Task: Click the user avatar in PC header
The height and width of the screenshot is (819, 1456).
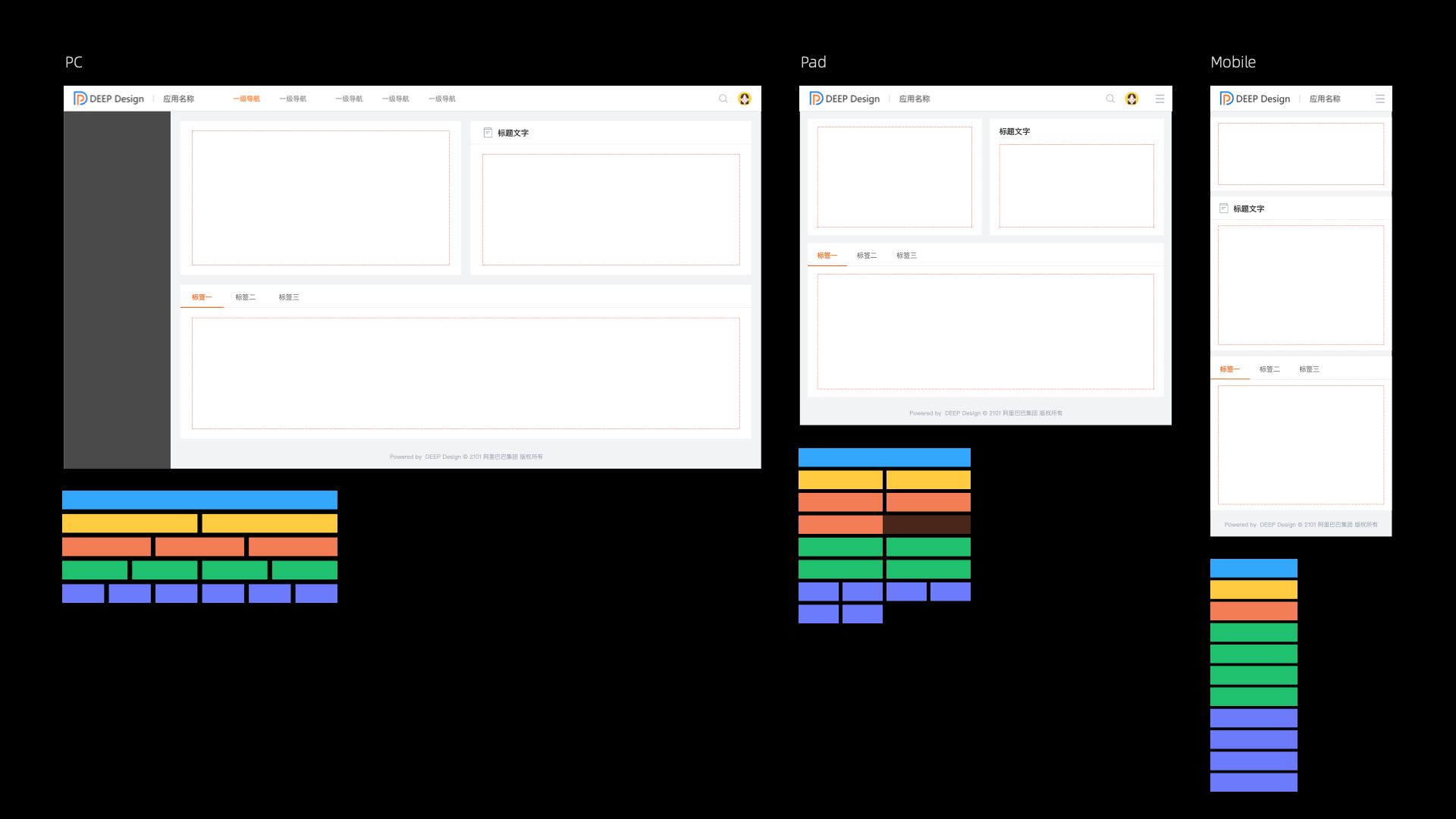Action: pyautogui.click(x=745, y=99)
